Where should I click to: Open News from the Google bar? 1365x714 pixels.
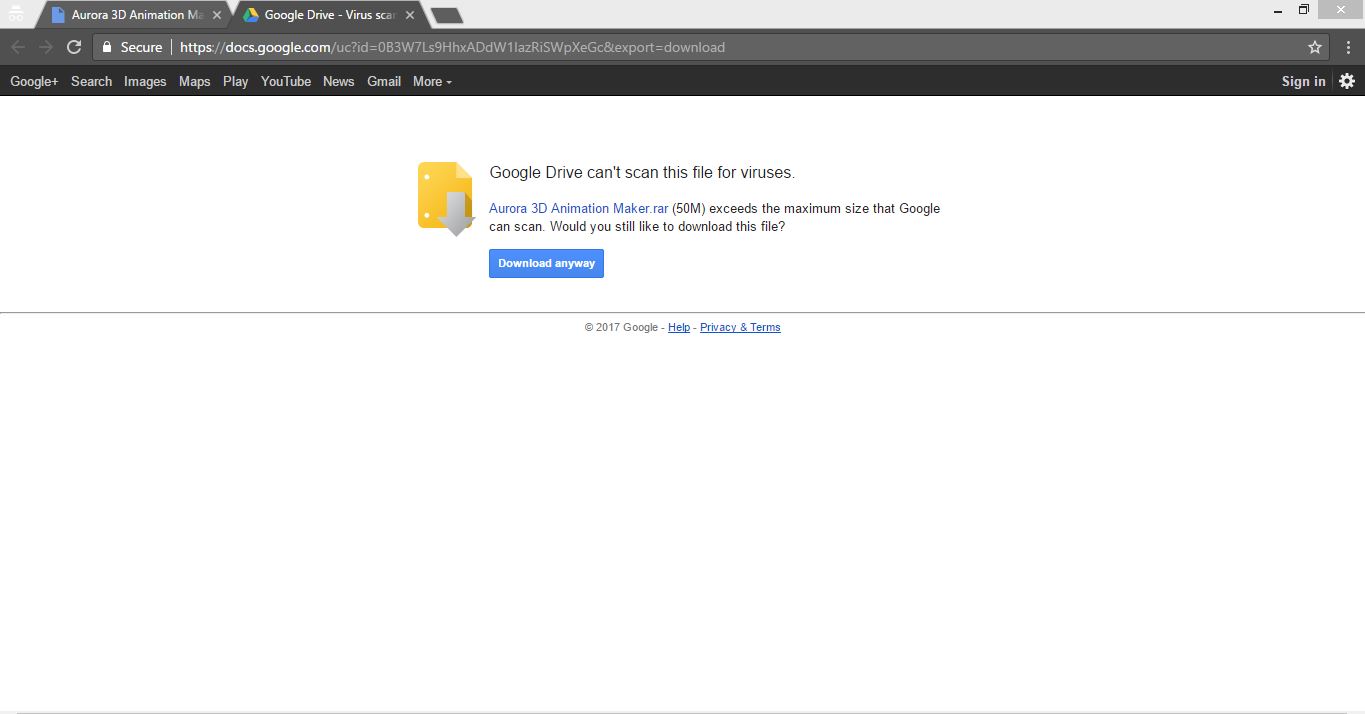338,81
